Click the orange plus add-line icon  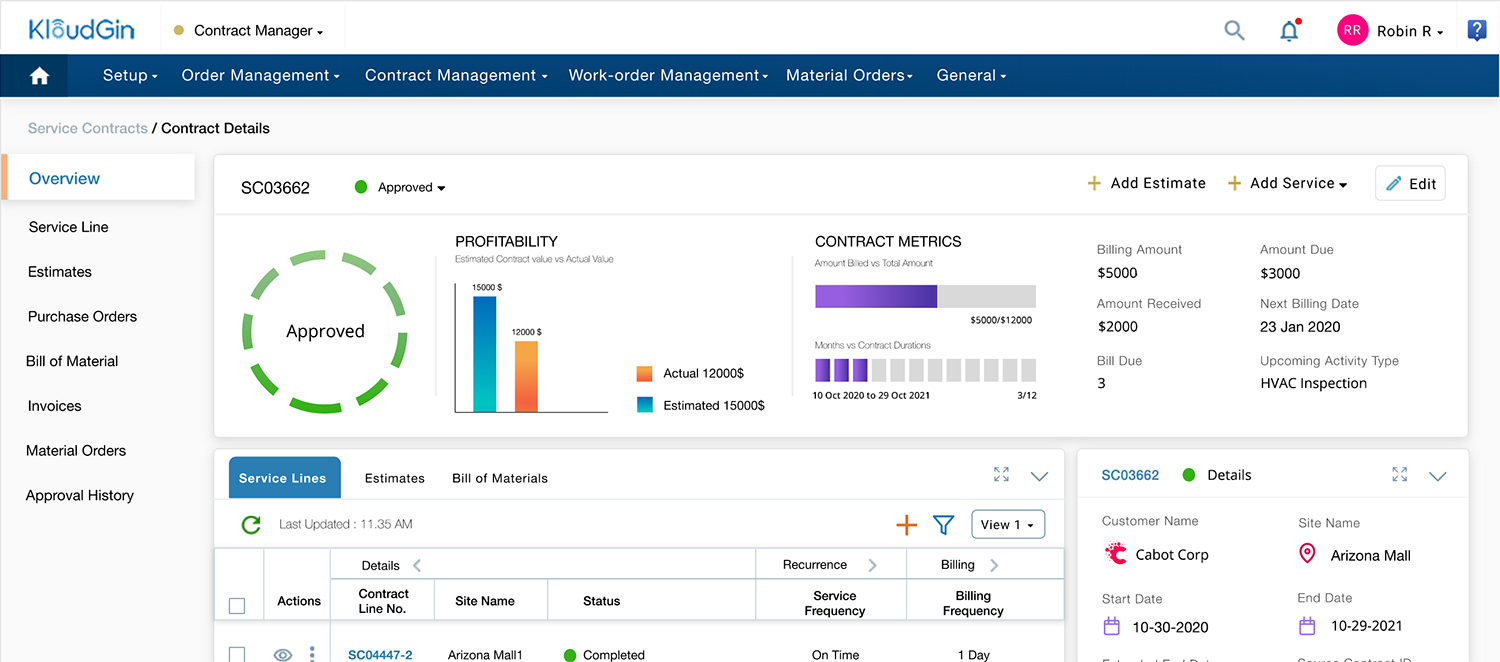[906, 525]
